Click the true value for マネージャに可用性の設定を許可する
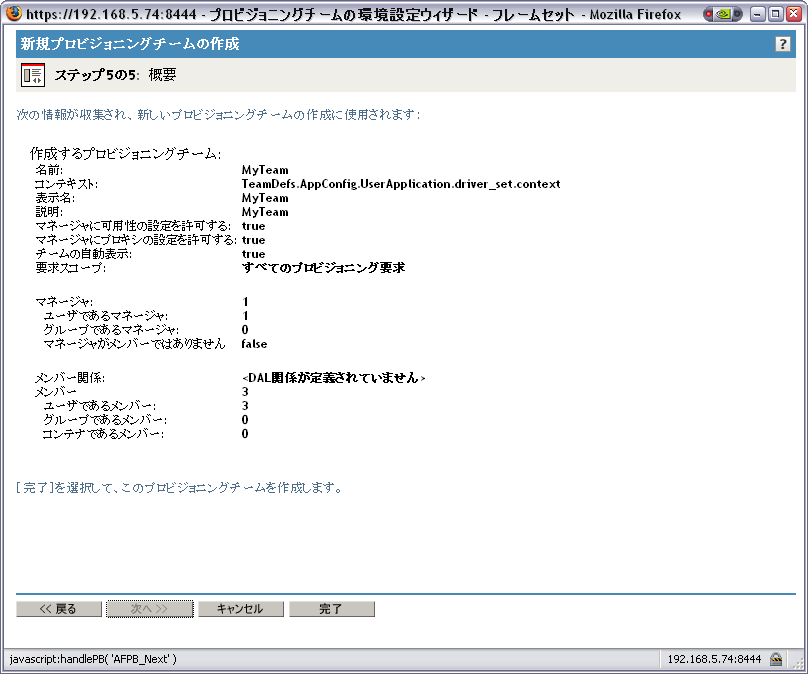This screenshot has height=674, width=808. 254,226
